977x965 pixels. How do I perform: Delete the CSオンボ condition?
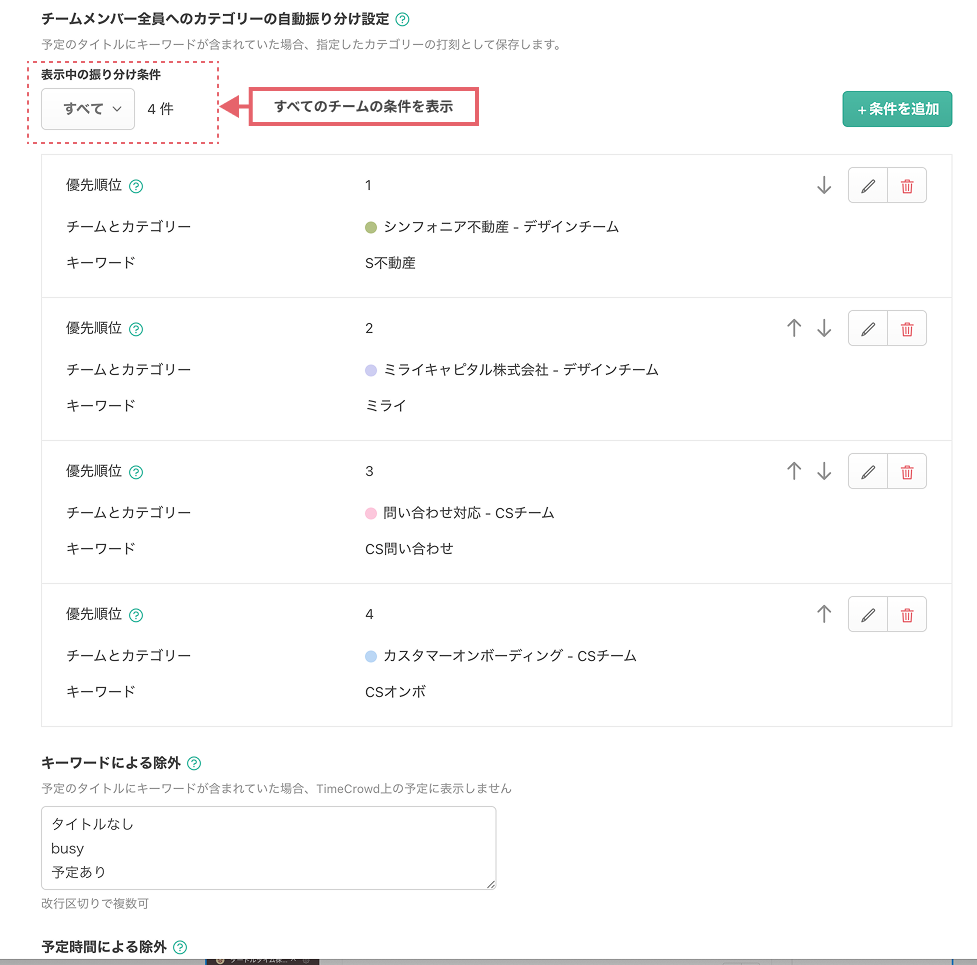click(x=907, y=615)
